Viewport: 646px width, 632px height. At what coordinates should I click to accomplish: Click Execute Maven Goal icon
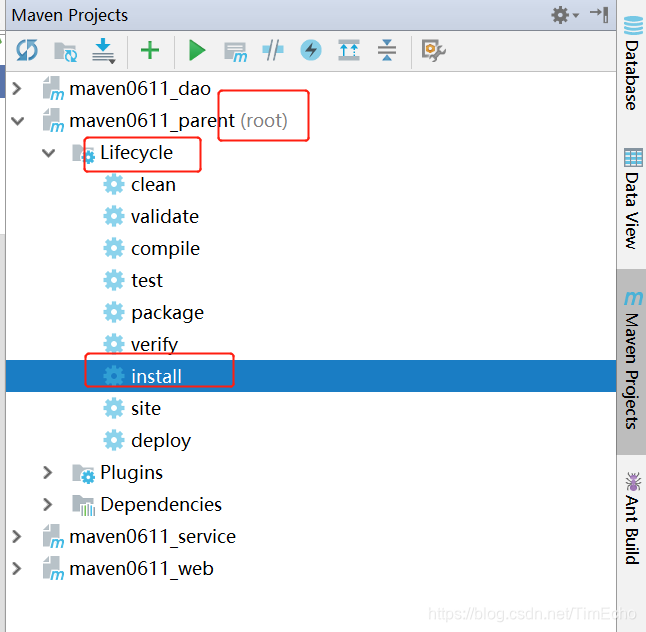point(235,51)
